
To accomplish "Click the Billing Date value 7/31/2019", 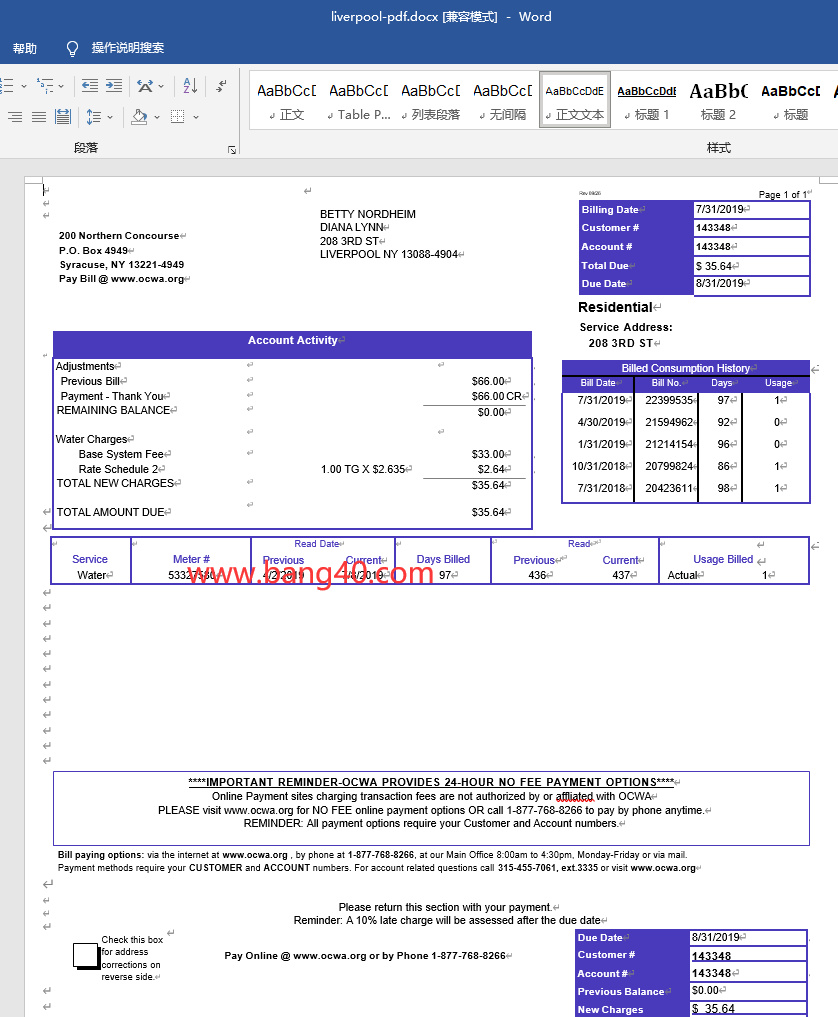I will [720, 209].
